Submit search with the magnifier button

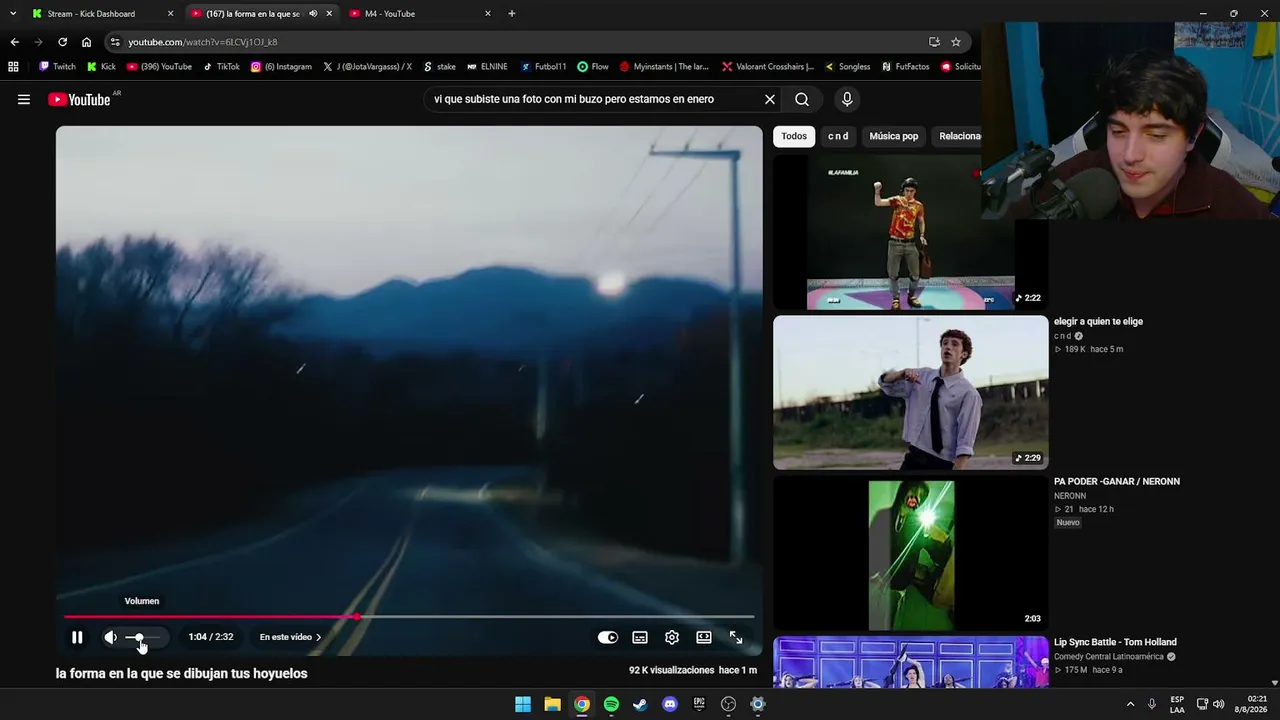coord(802,99)
